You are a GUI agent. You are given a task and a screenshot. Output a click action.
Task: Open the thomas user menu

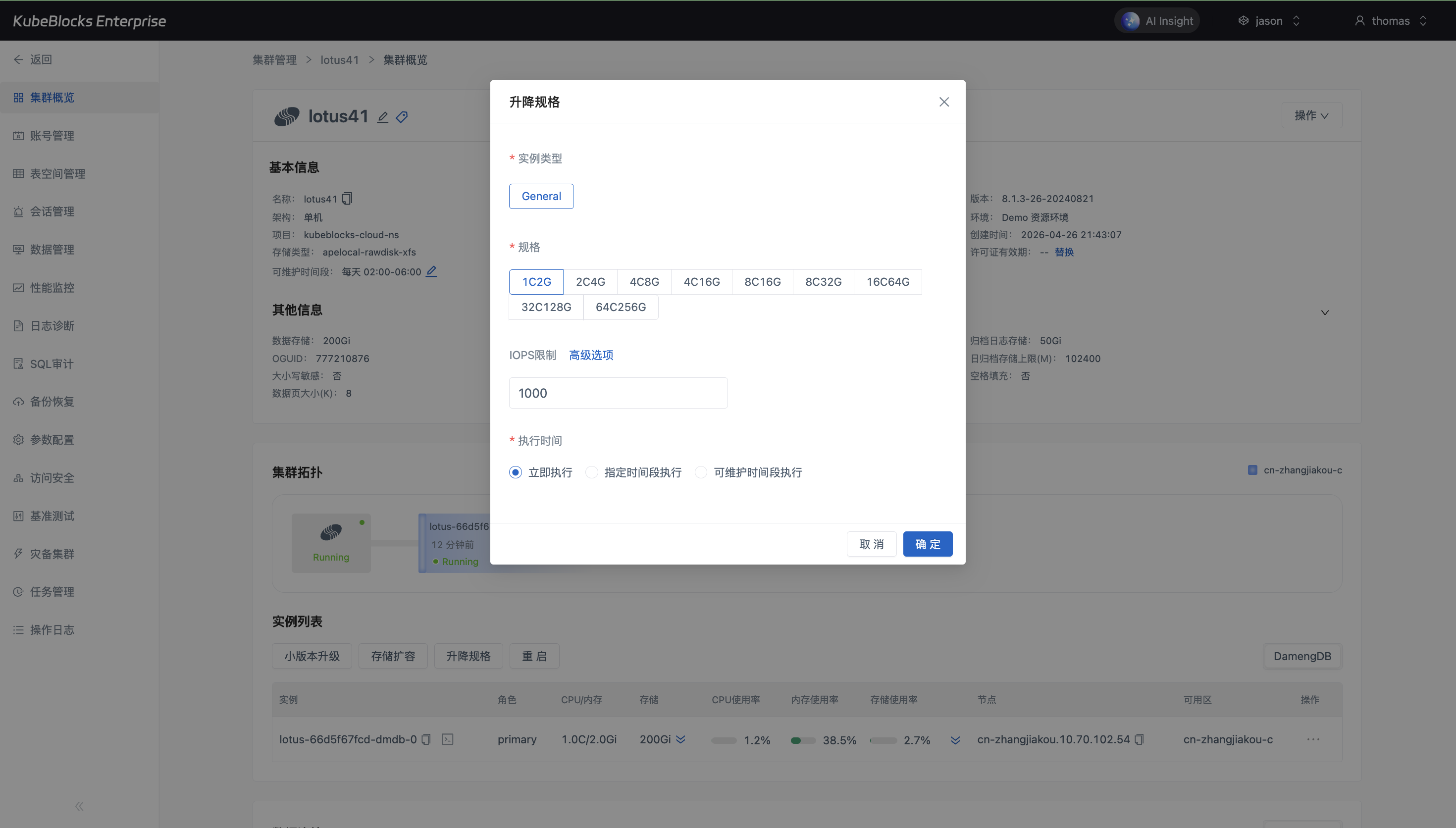1390,21
